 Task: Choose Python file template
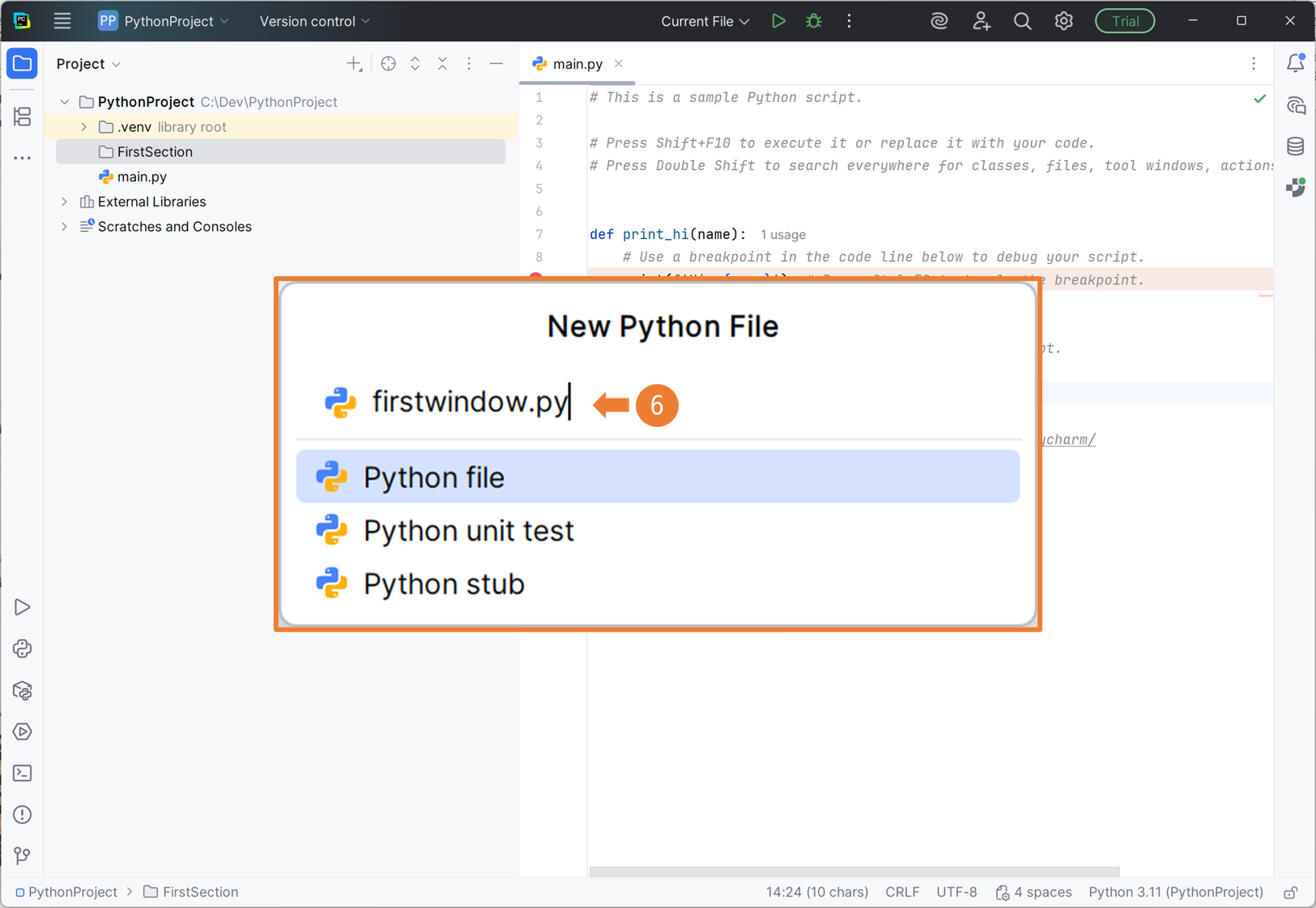(x=658, y=477)
